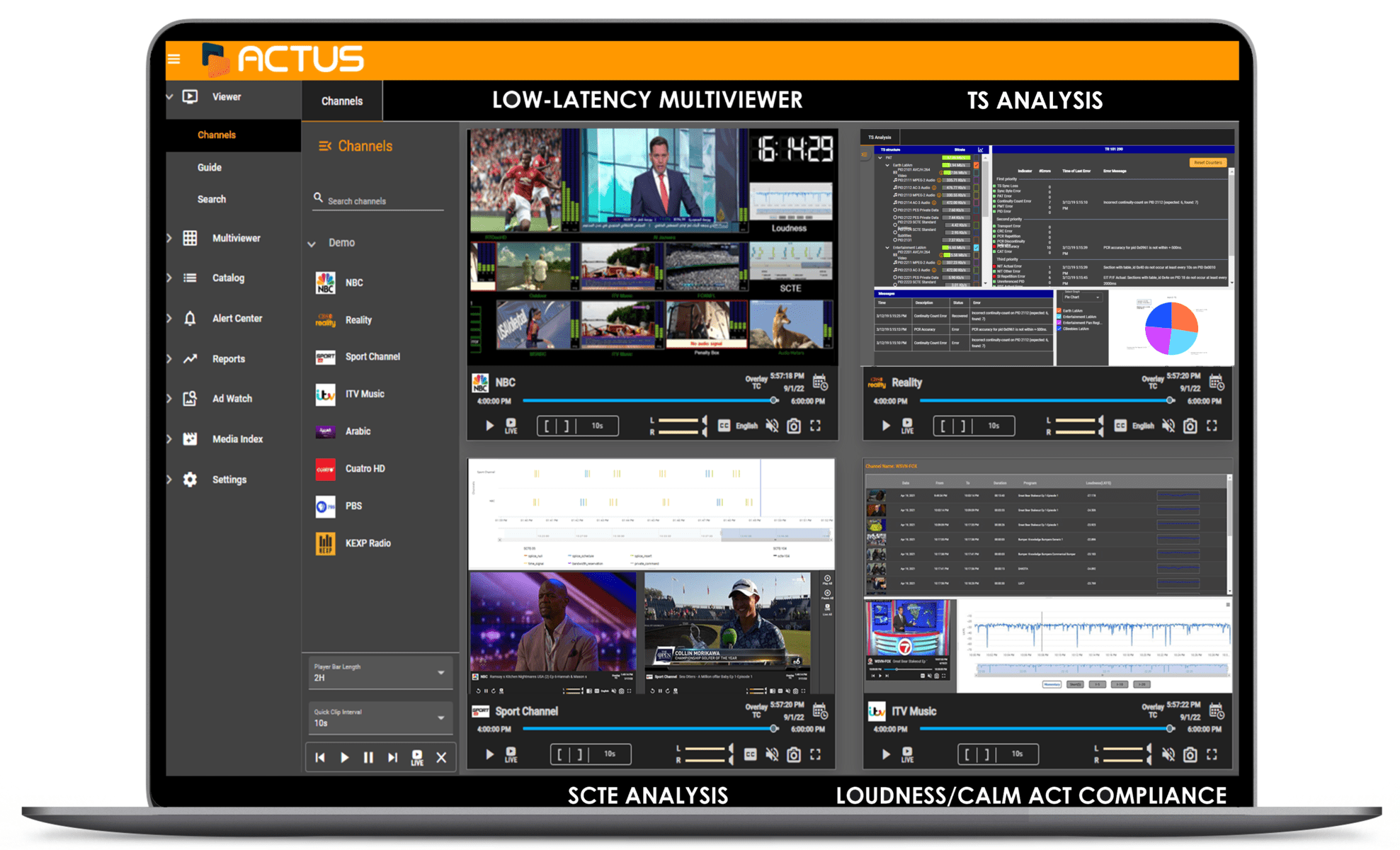Screen dimensions: 1400x850
Task: Open Guide in the Viewer submenu
Action: 209,167
